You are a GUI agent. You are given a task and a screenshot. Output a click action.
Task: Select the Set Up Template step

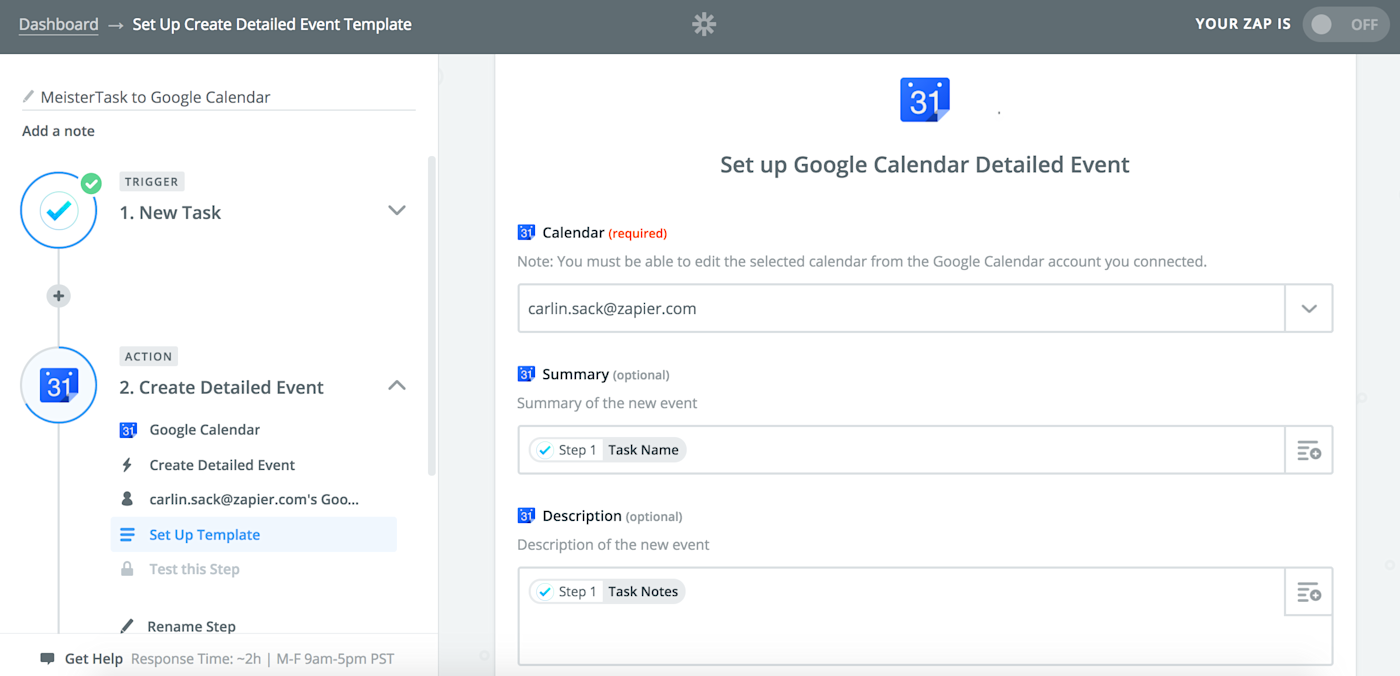254,535
